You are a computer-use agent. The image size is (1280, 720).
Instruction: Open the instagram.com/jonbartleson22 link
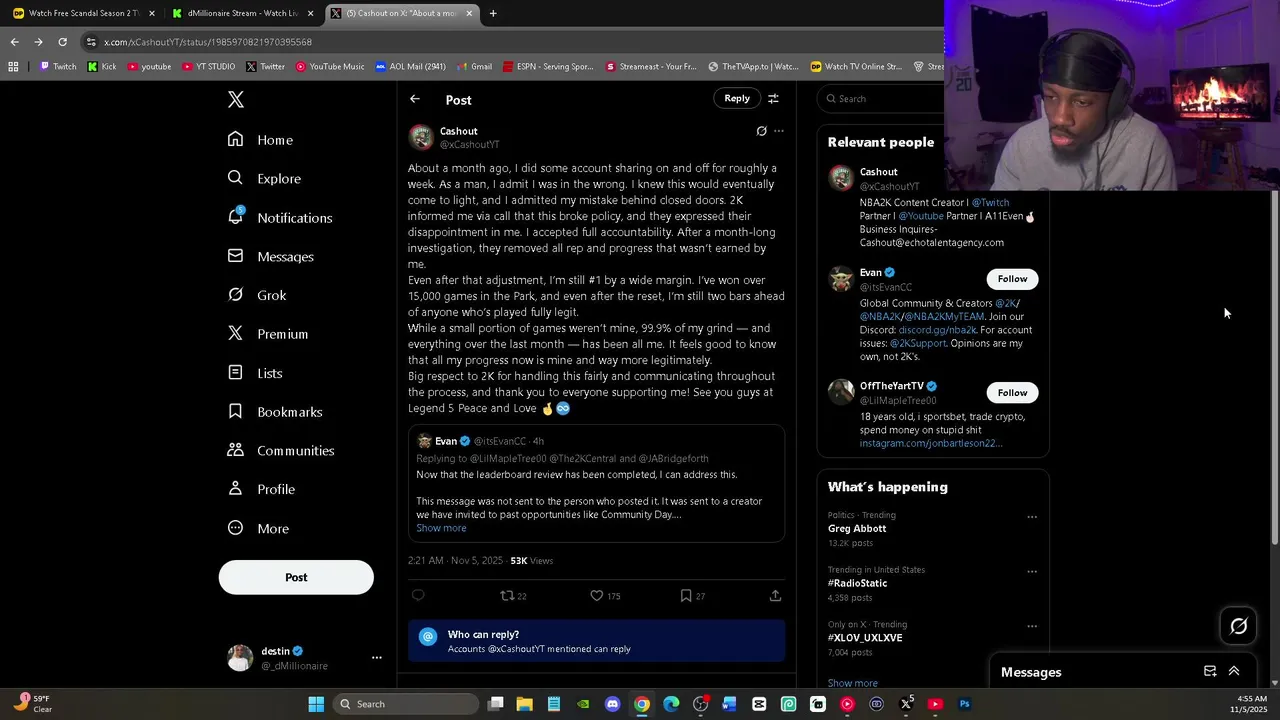[x=931, y=443]
